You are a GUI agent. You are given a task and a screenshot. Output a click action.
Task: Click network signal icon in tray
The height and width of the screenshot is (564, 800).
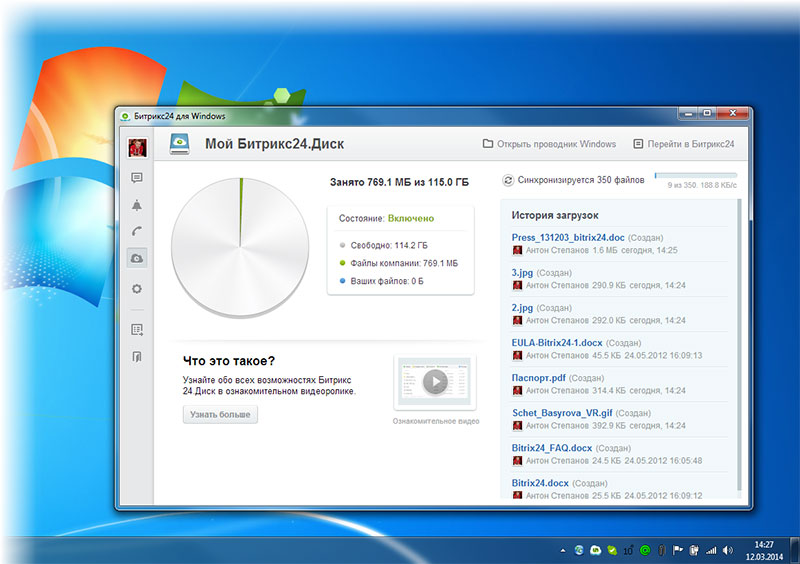coord(711,550)
